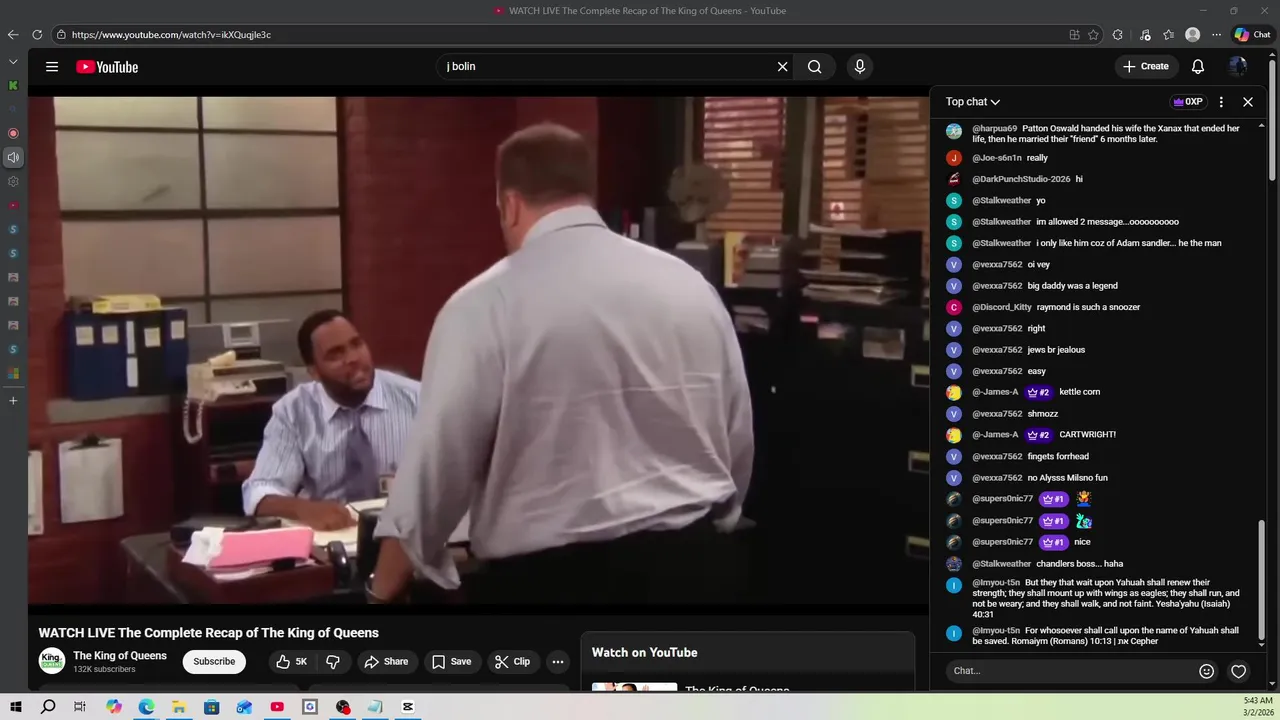Select supers0nic77's "nice" message
Screen dimensions: 1280x720
click(x=1082, y=542)
